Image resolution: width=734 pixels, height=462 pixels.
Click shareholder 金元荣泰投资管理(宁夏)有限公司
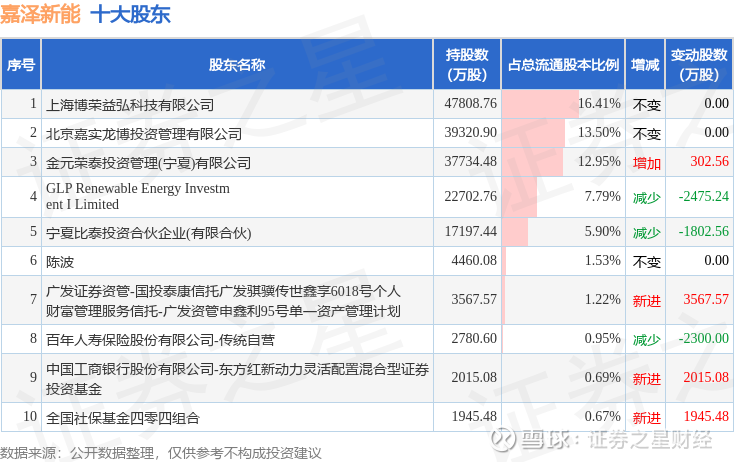(x=148, y=163)
